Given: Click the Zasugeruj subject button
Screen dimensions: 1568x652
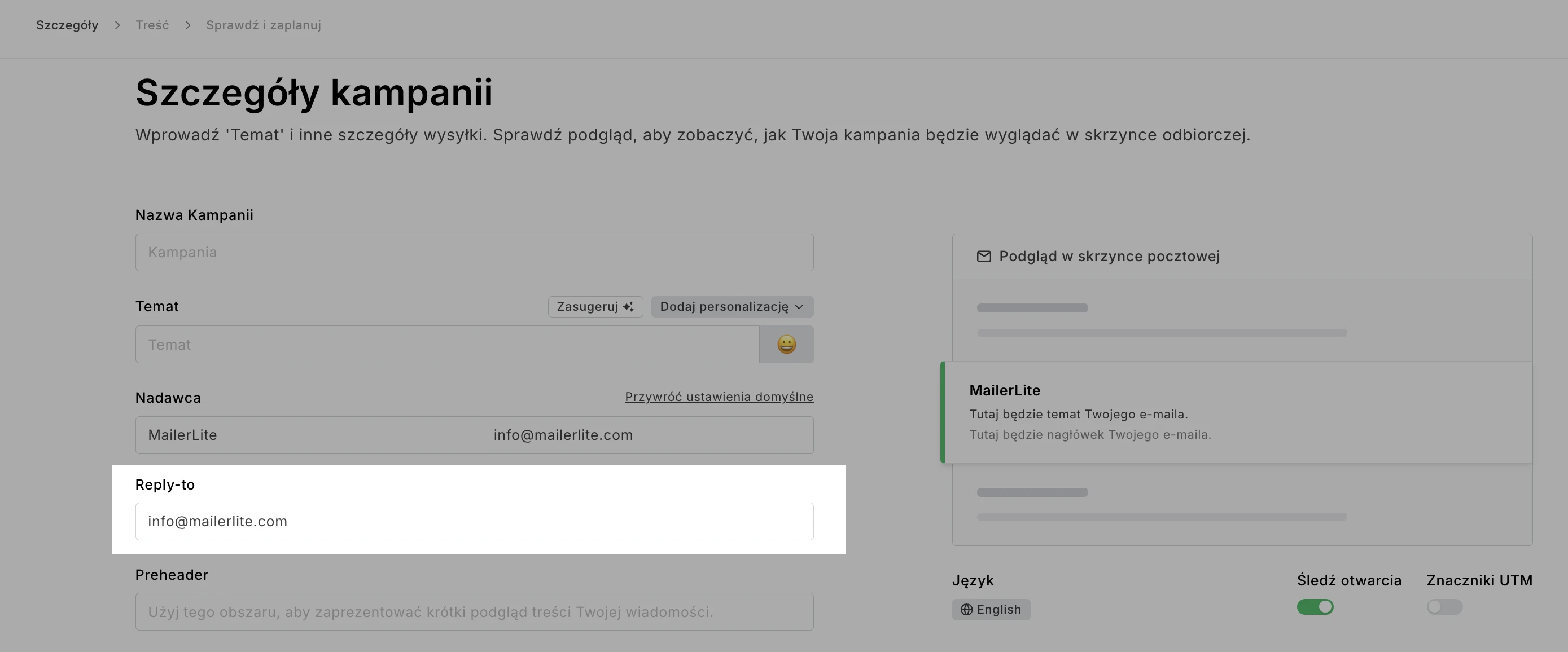Looking at the screenshot, I should point(588,306).
